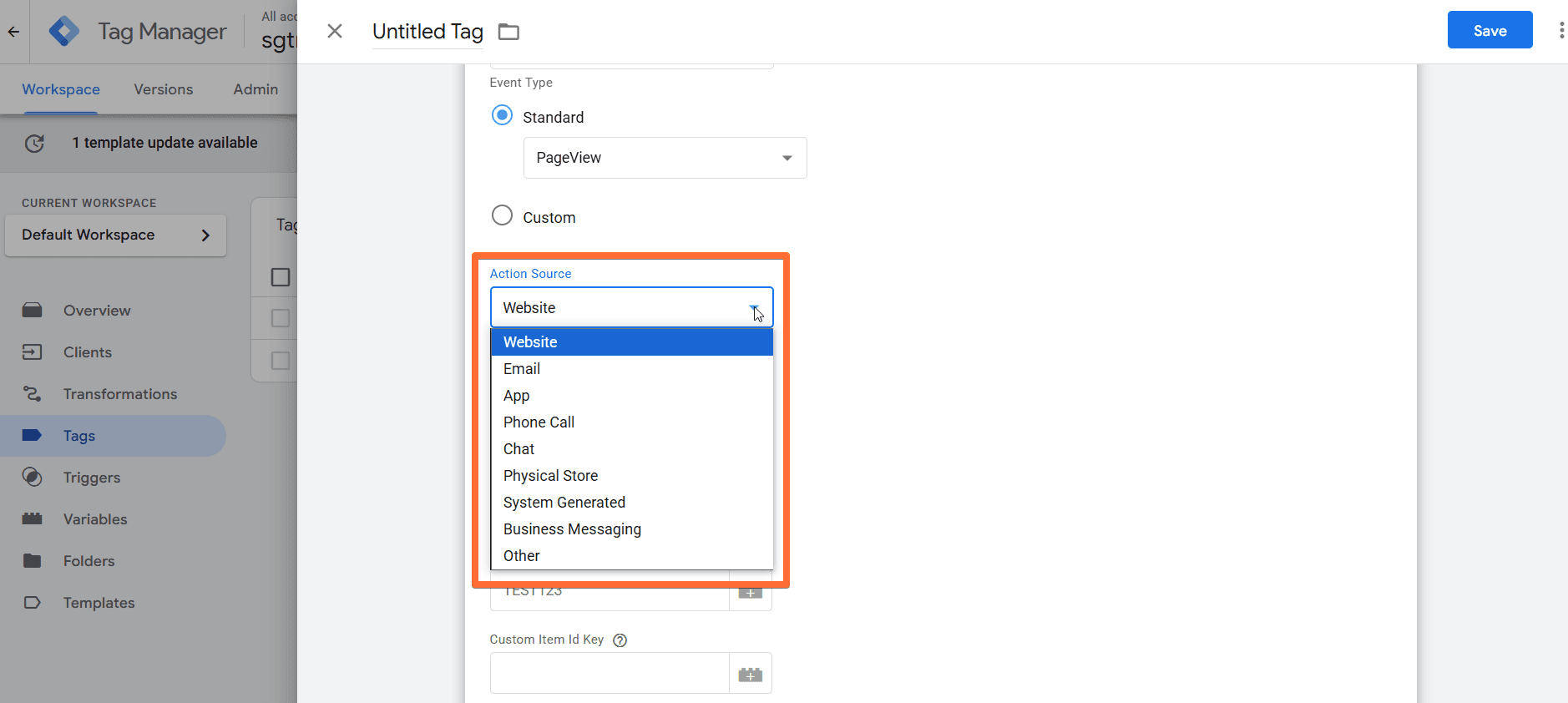Choose Phone Call in Action Source list
The image size is (1568, 703).
tap(631, 422)
